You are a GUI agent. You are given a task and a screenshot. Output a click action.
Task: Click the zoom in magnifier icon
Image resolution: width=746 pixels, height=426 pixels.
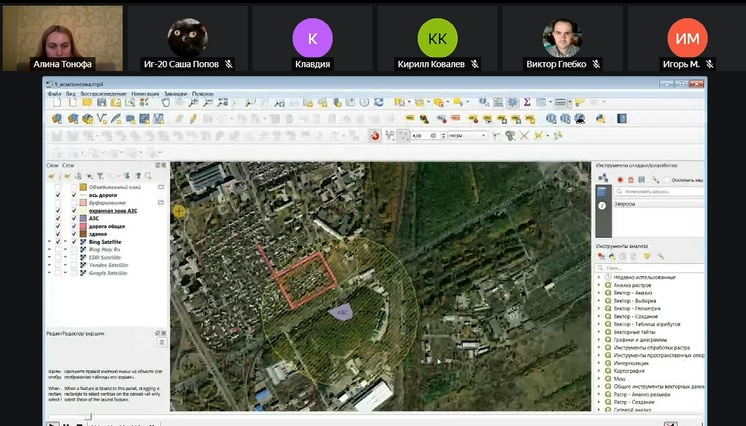250,102
